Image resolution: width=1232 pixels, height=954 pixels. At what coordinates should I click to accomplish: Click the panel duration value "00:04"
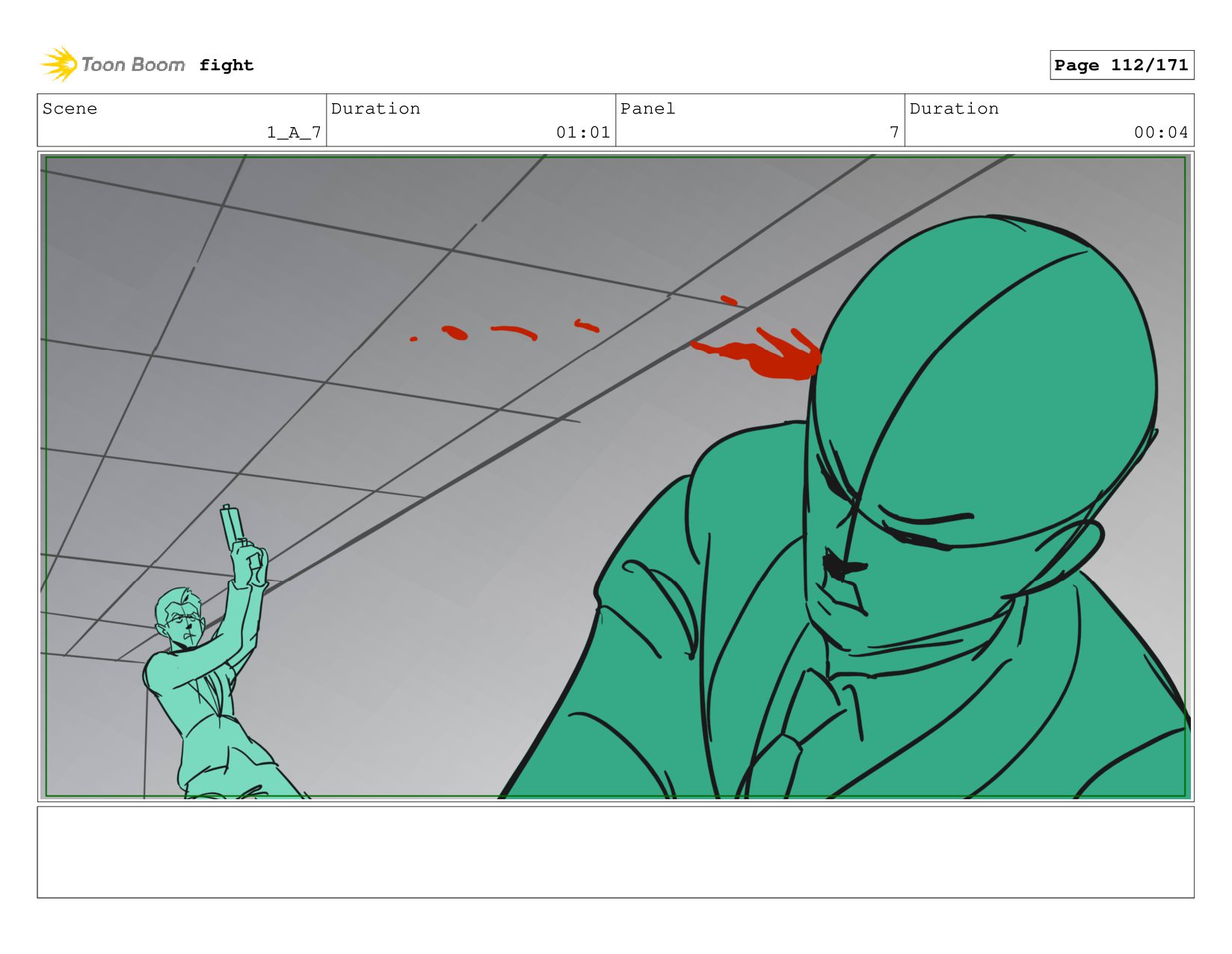pyautogui.click(x=1161, y=132)
